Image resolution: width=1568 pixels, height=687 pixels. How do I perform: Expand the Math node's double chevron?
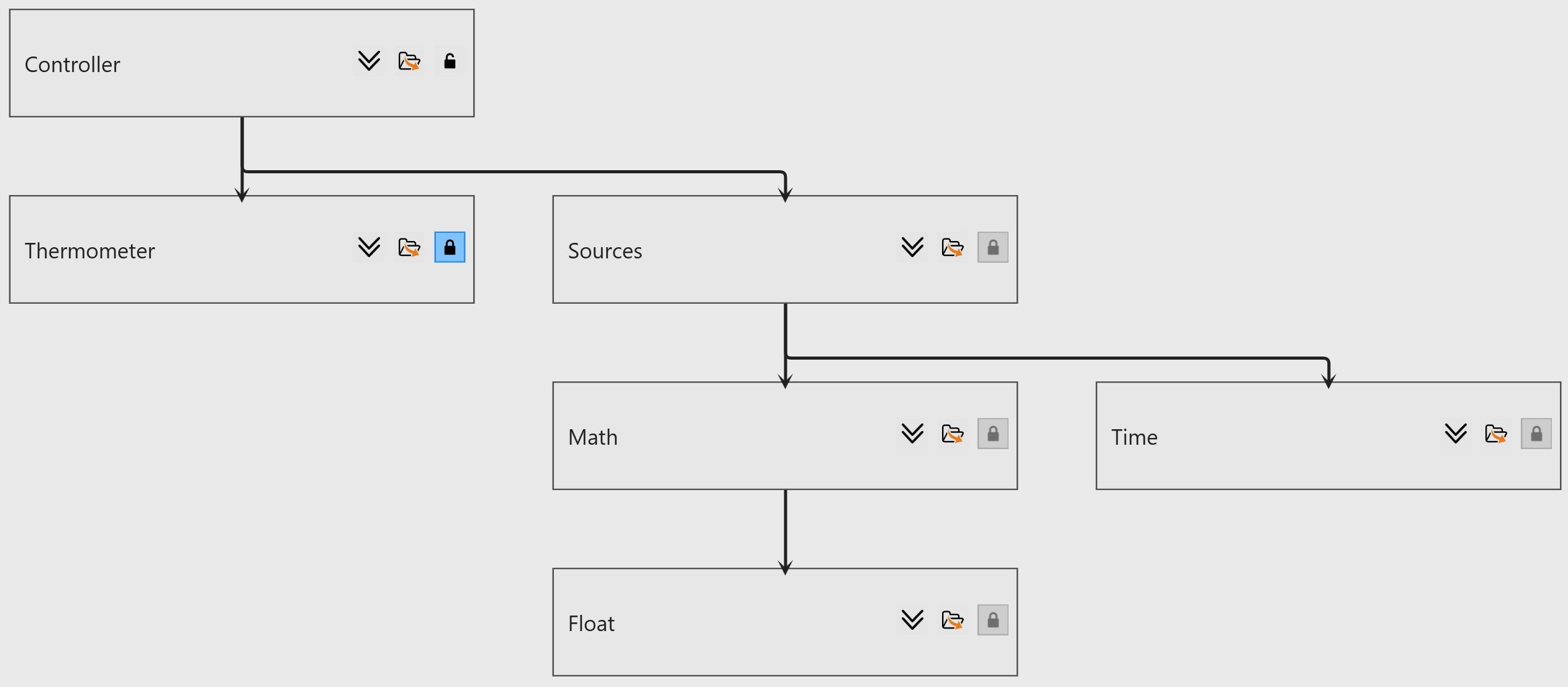coord(912,434)
